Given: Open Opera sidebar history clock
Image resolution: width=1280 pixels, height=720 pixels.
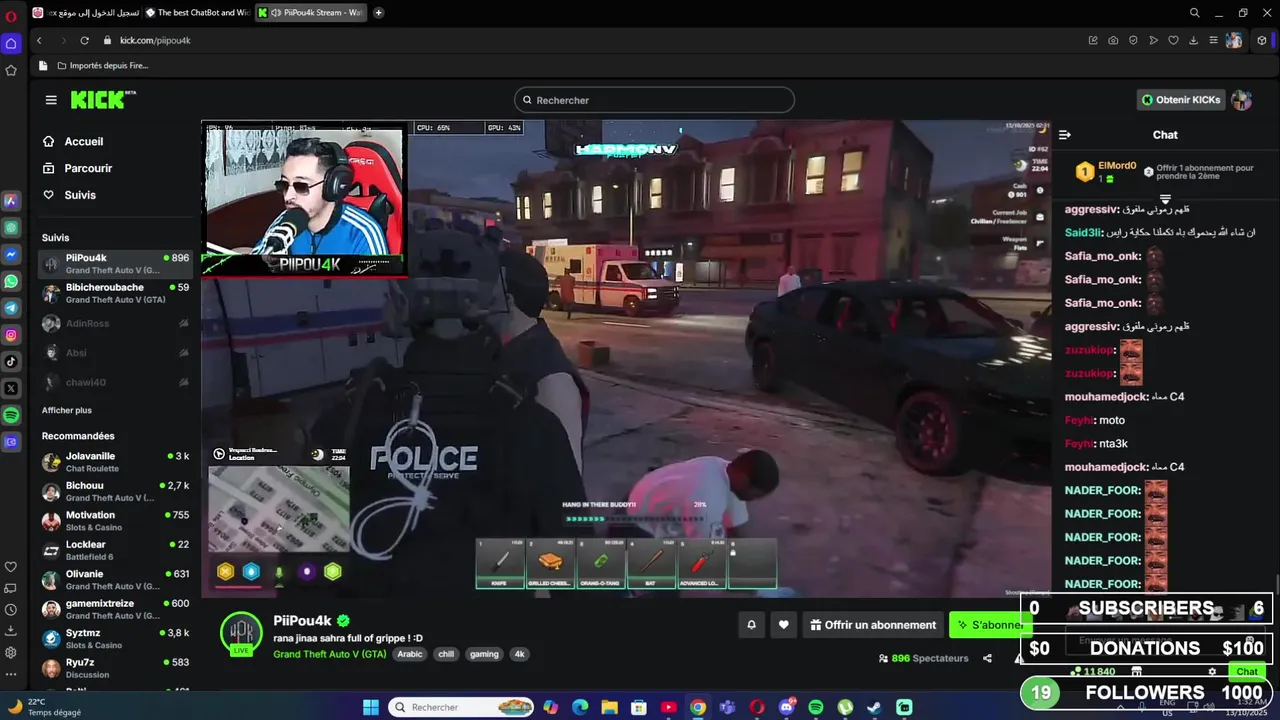Looking at the screenshot, I should coord(11,610).
